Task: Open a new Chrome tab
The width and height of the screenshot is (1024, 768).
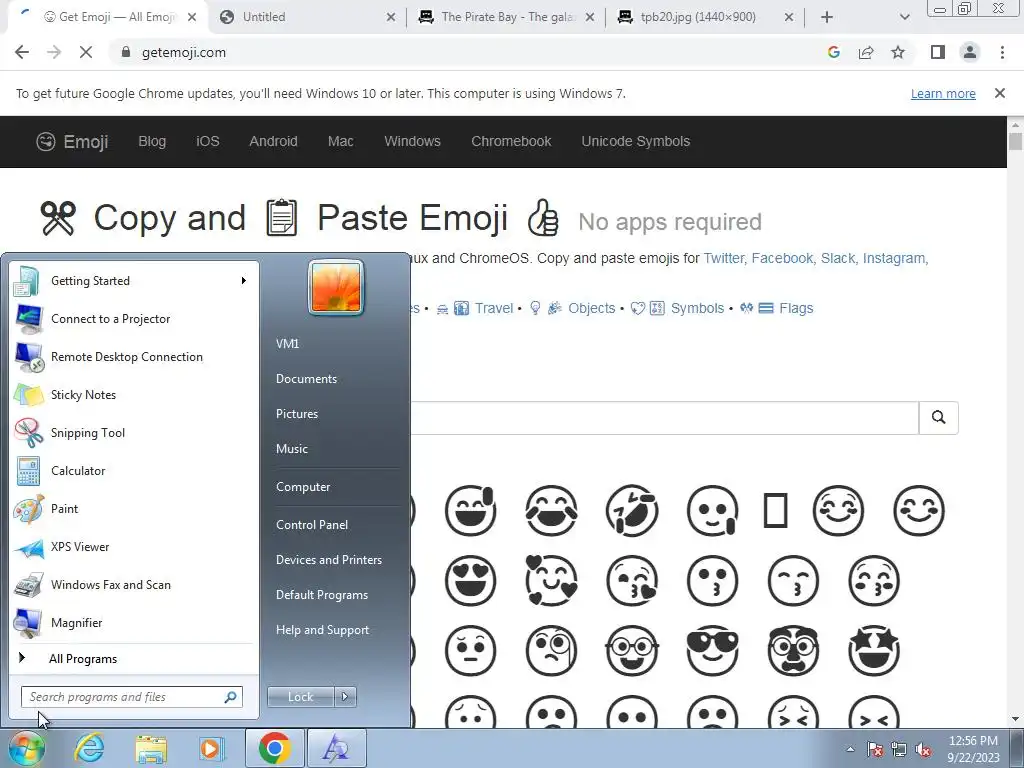Action: pos(827,17)
